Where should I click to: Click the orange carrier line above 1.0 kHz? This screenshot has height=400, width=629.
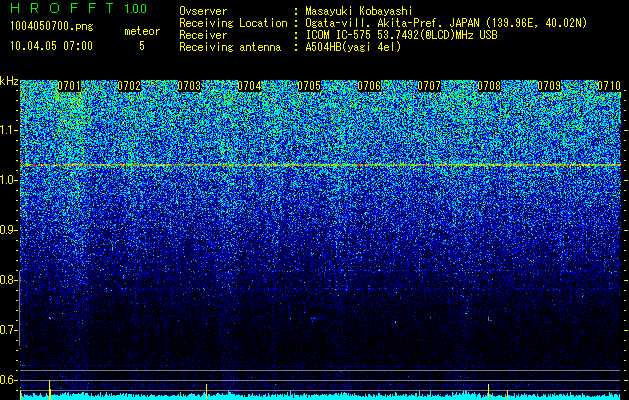click(x=321, y=165)
